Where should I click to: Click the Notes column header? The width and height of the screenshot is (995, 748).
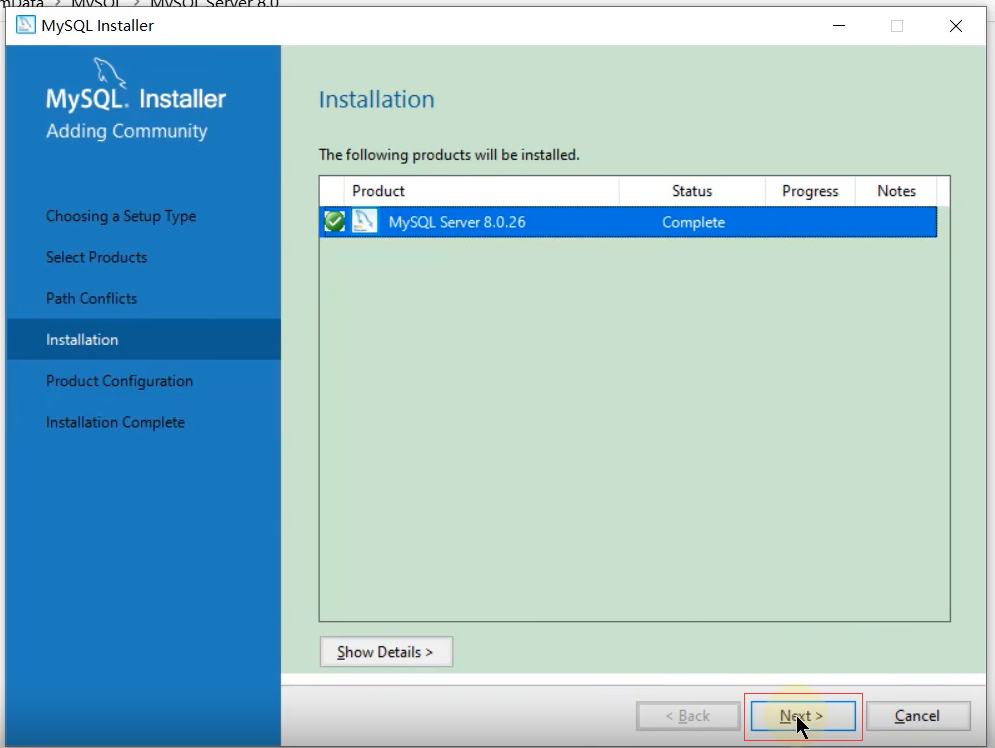click(896, 191)
